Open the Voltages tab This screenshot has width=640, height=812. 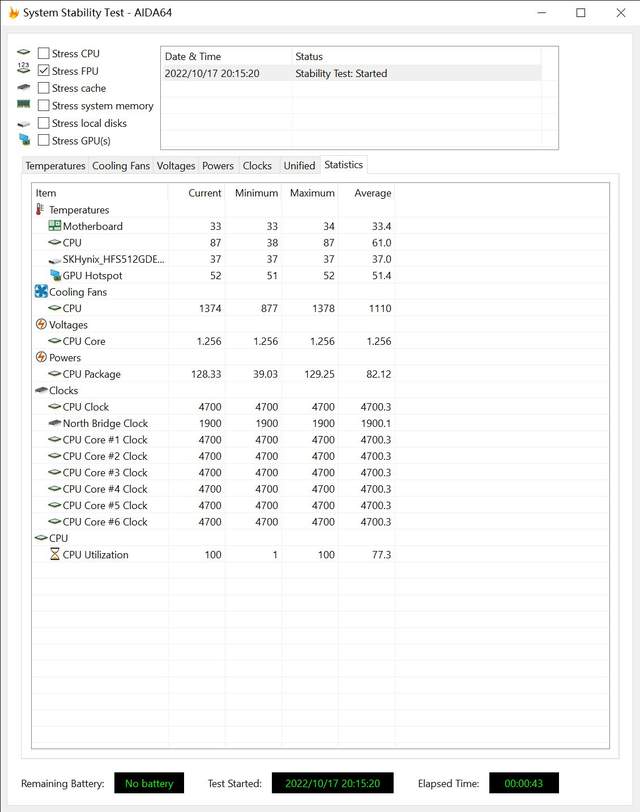point(176,166)
